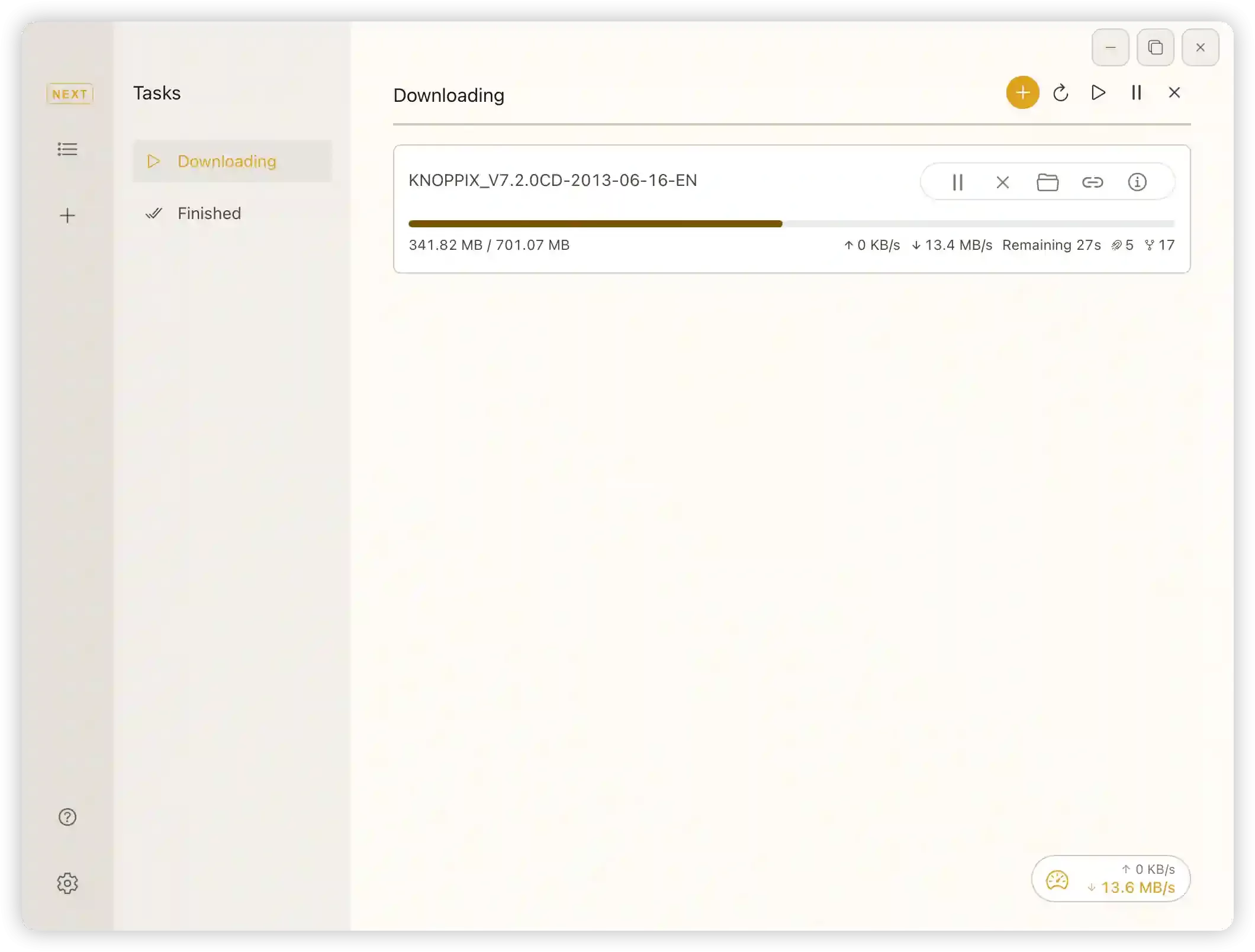The height and width of the screenshot is (952, 1255).
Task: Open preferences gear icon
Action: [x=67, y=883]
